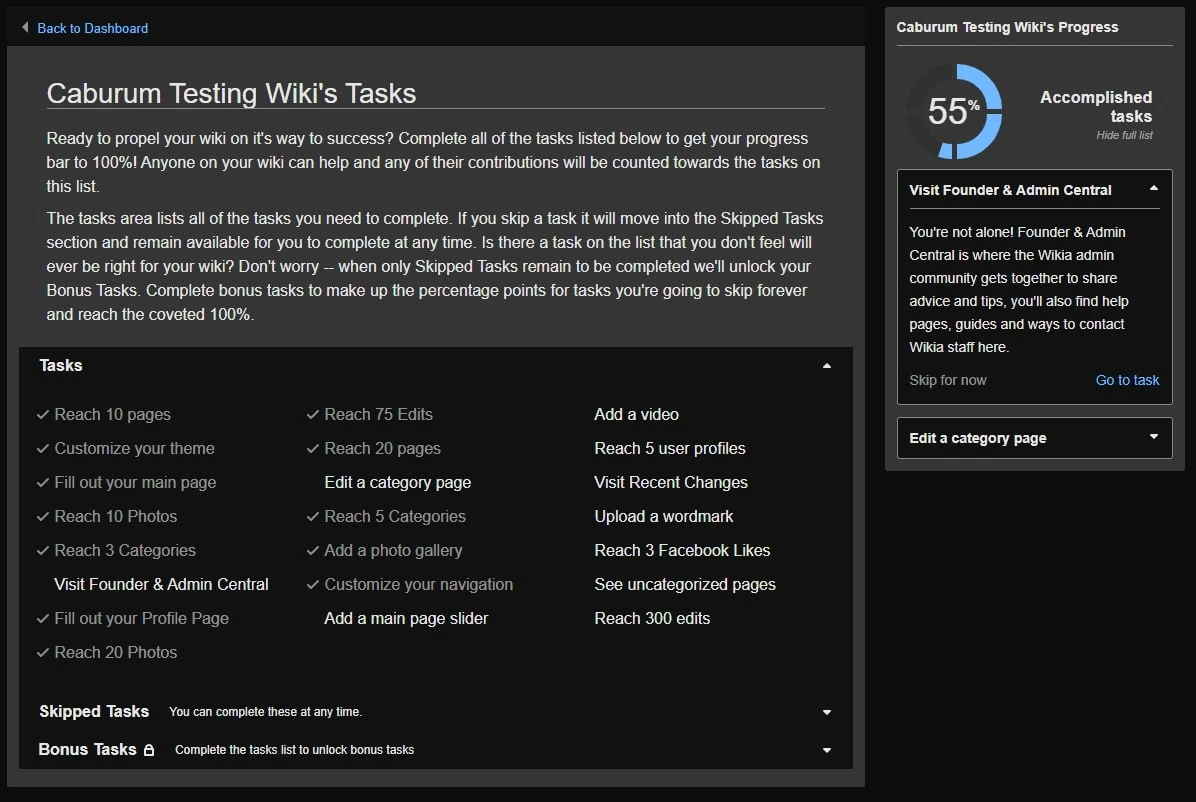Select the Add a video task
The width and height of the screenshot is (1196, 802).
(x=636, y=414)
